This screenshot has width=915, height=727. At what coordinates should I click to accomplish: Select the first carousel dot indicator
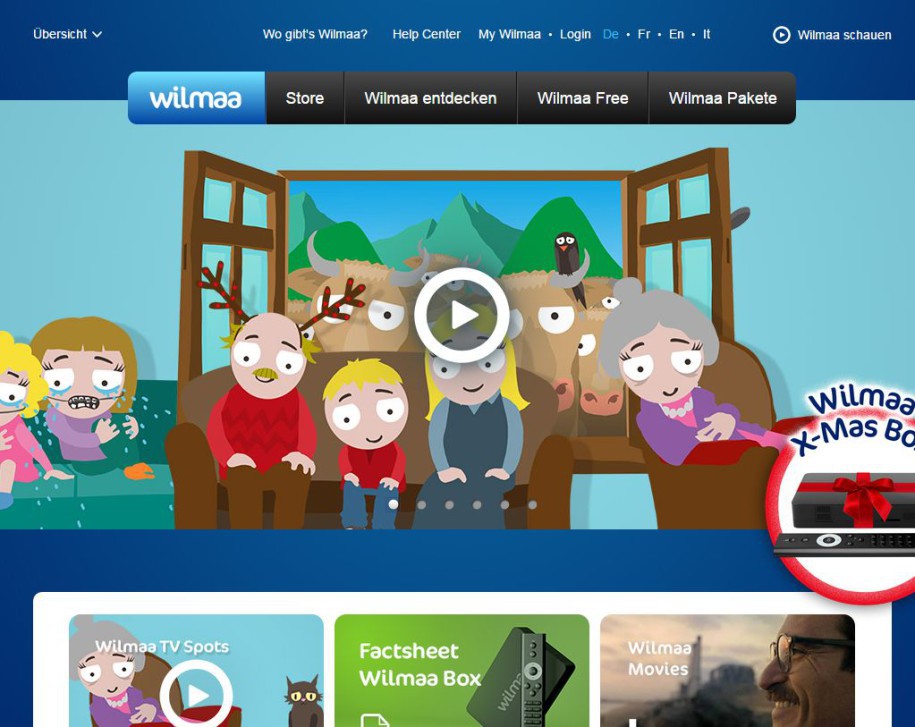coord(393,505)
